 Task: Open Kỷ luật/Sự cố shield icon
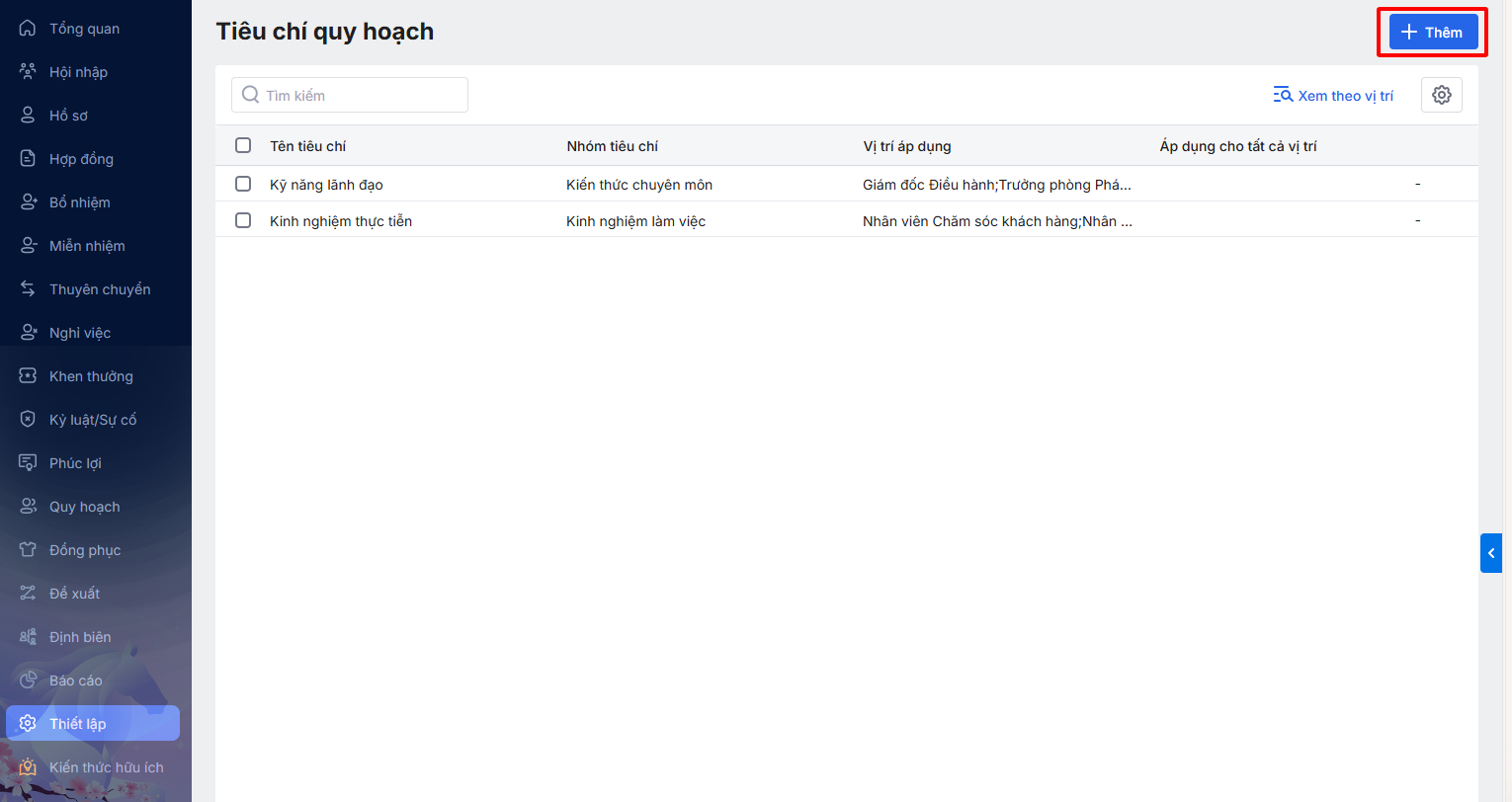tap(28, 420)
